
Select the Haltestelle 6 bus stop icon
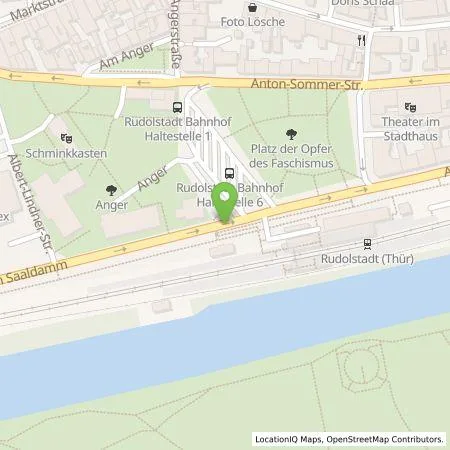tap(229, 173)
